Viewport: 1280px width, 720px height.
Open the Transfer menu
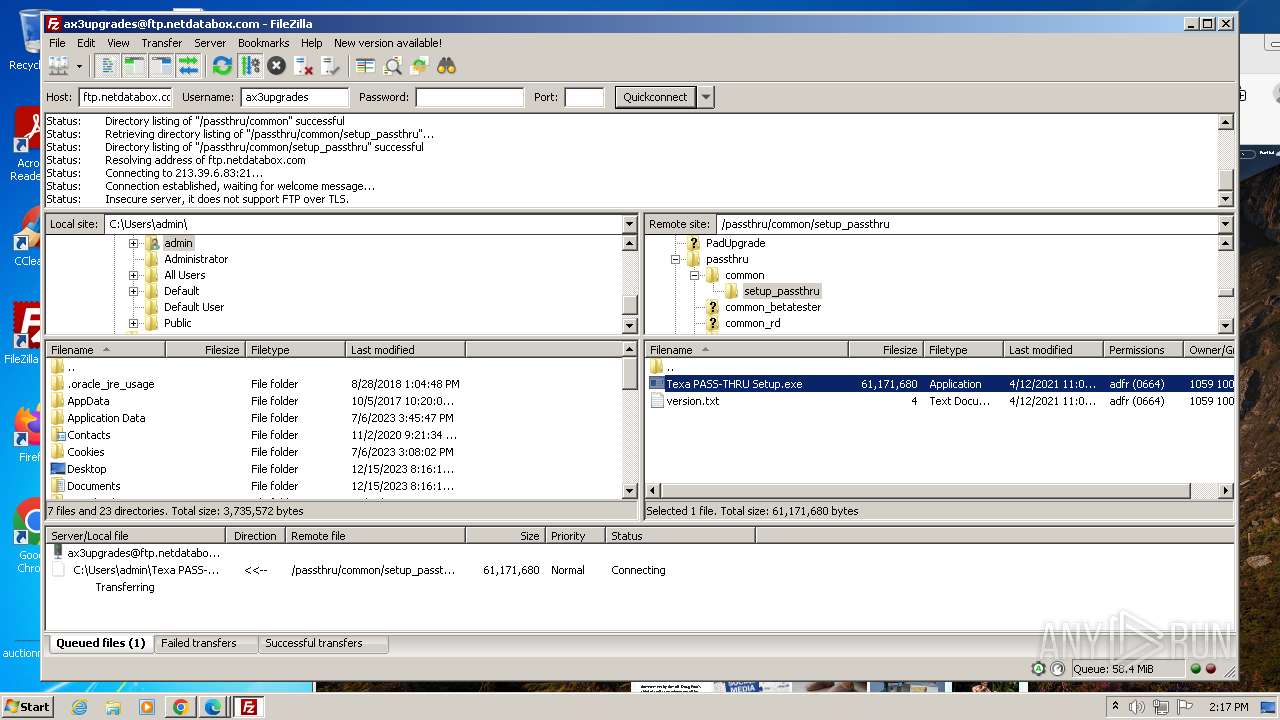161,43
